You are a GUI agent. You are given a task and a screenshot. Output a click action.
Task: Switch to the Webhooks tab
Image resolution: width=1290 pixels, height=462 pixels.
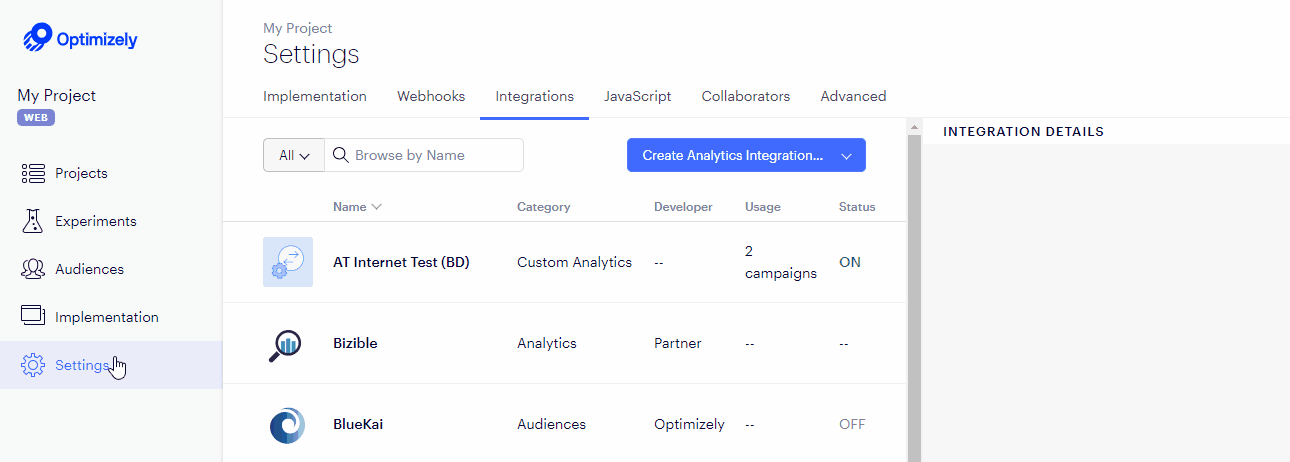431,97
